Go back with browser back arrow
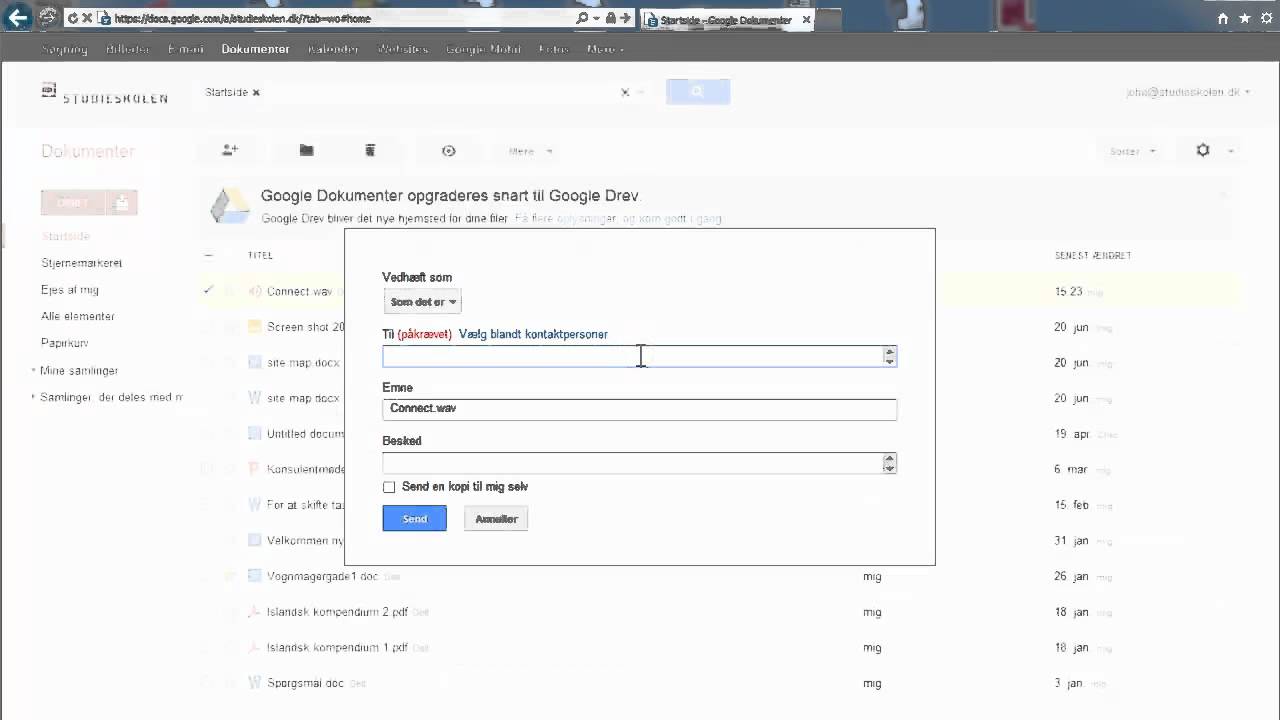 point(17,17)
